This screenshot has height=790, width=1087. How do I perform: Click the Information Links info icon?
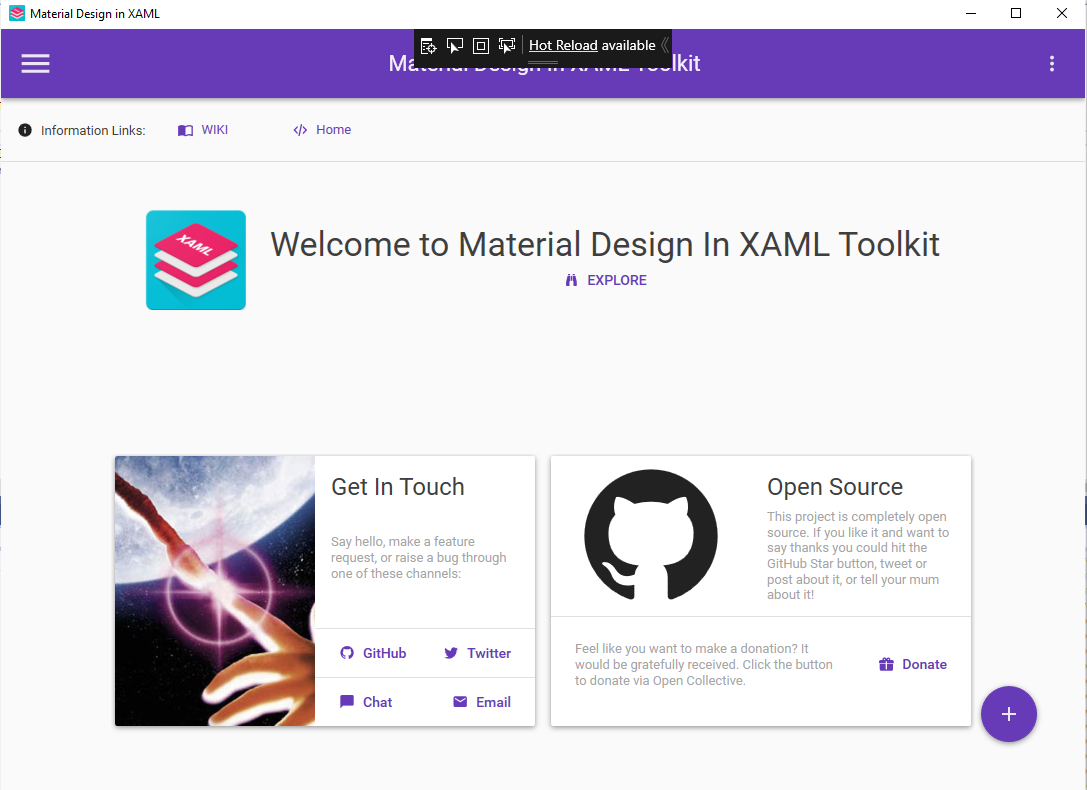point(25,130)
